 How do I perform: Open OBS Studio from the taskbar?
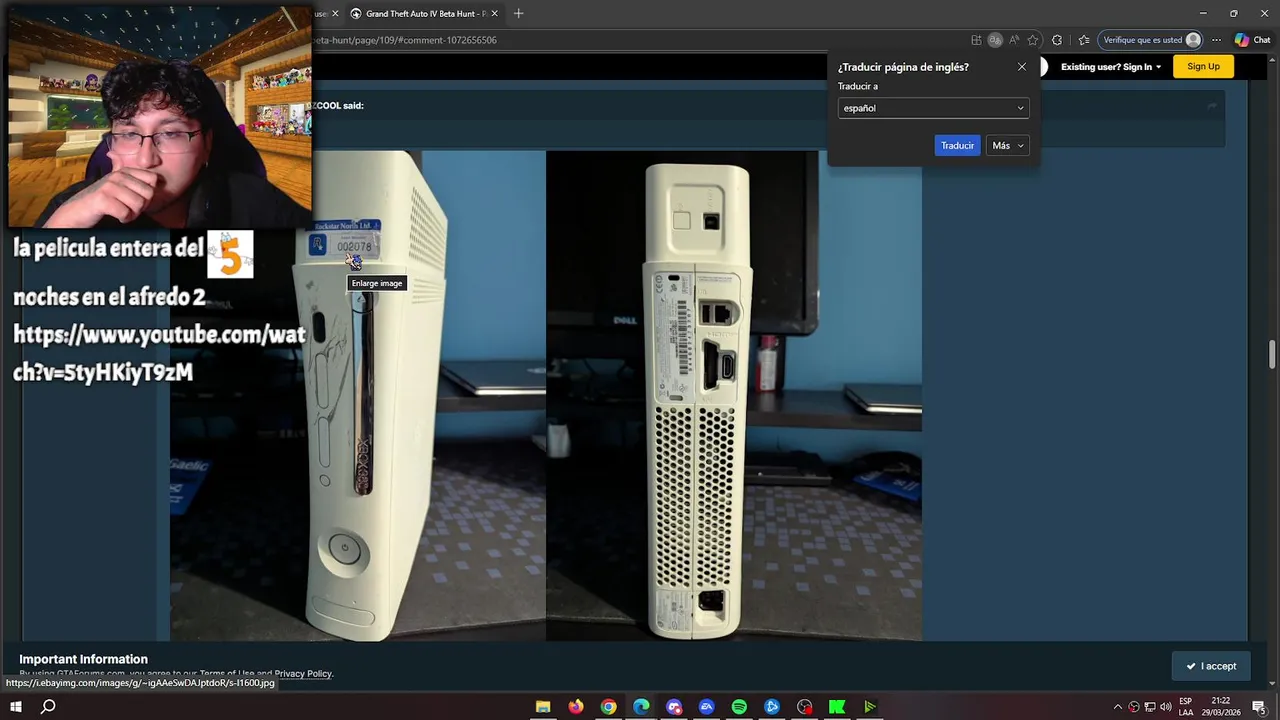pyautogui.click(x=805, y=707)
